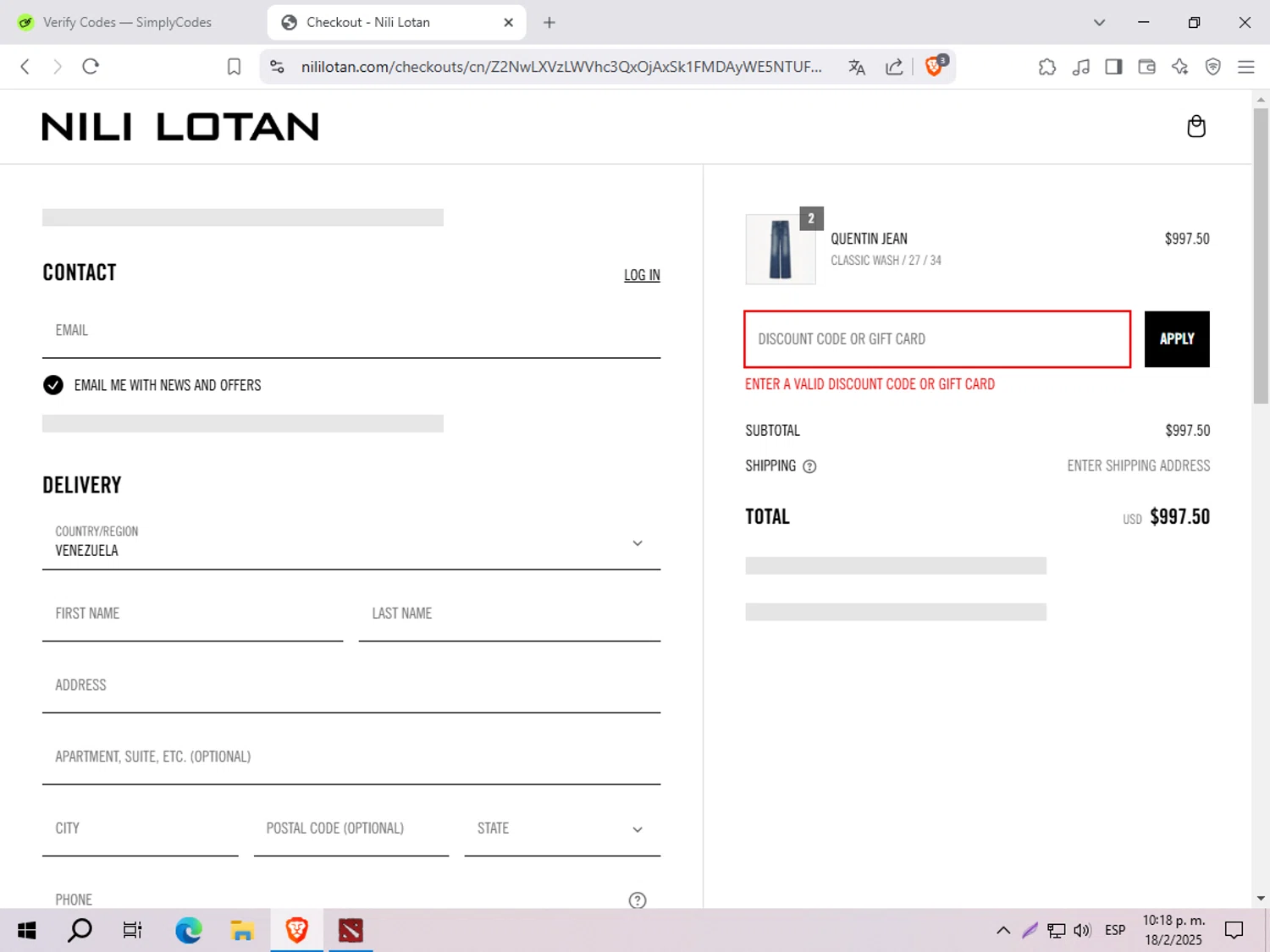
Task: Go forward using the browser forward arrow
Action: (58, 67)
